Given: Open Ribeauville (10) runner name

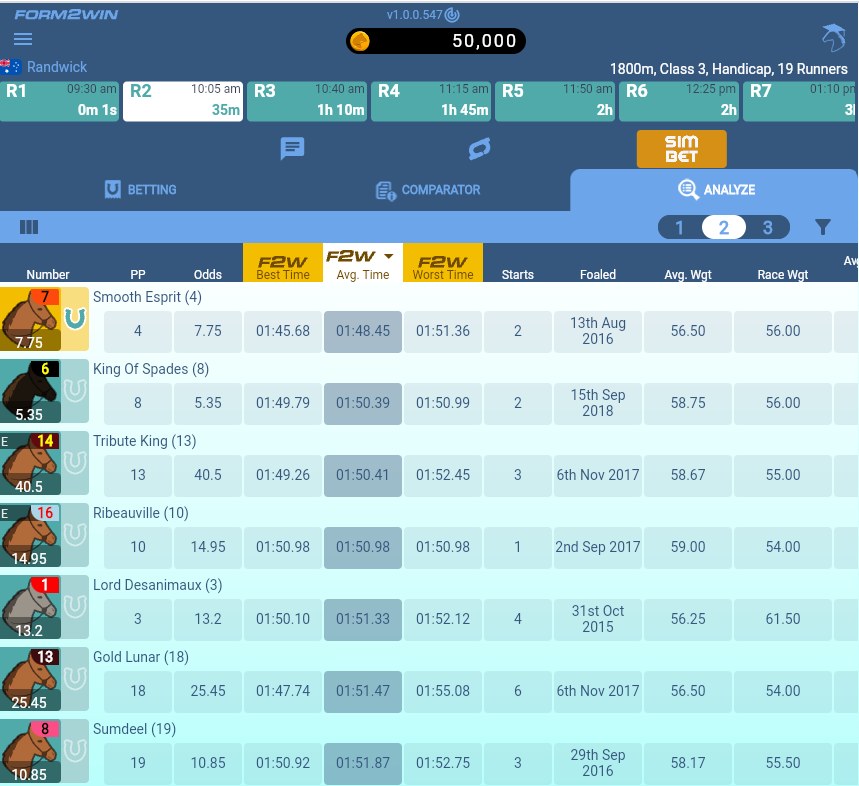Looking at the screenshot, I should pos(141,513).
